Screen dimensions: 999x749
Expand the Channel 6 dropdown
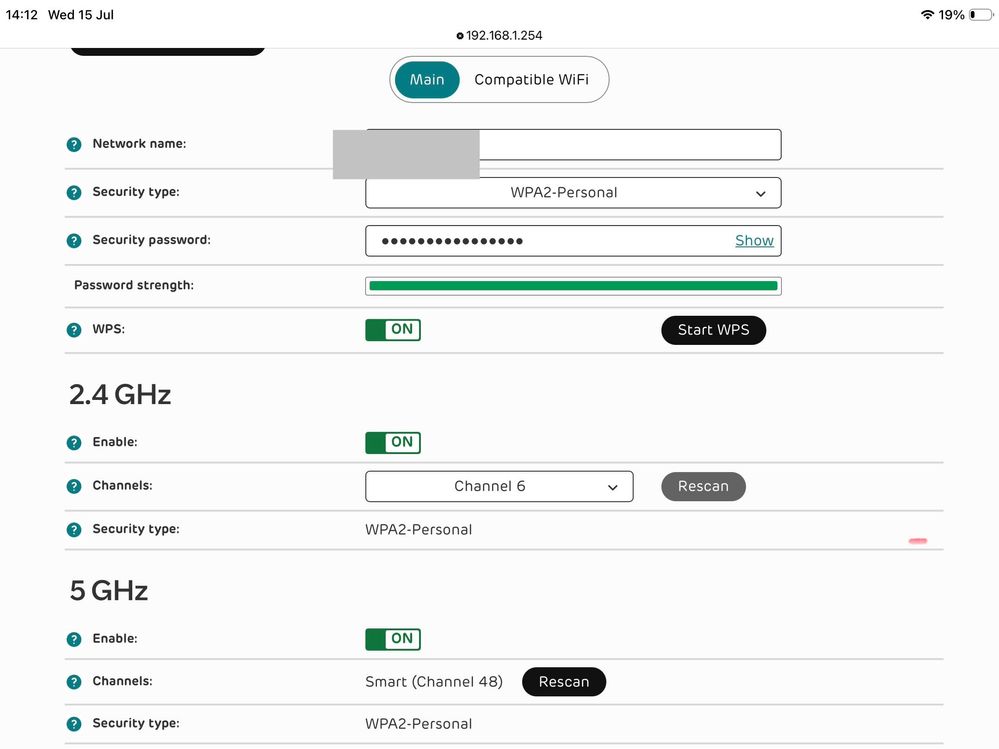[x=499, y=487]
